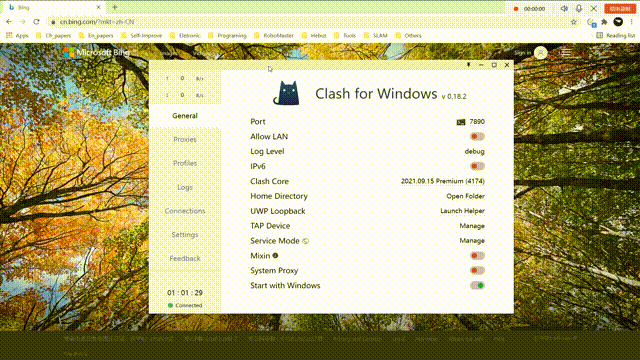The image size is (640, 360).
Task: Pin the Clash window on top
Action: (x=469, y=65)
